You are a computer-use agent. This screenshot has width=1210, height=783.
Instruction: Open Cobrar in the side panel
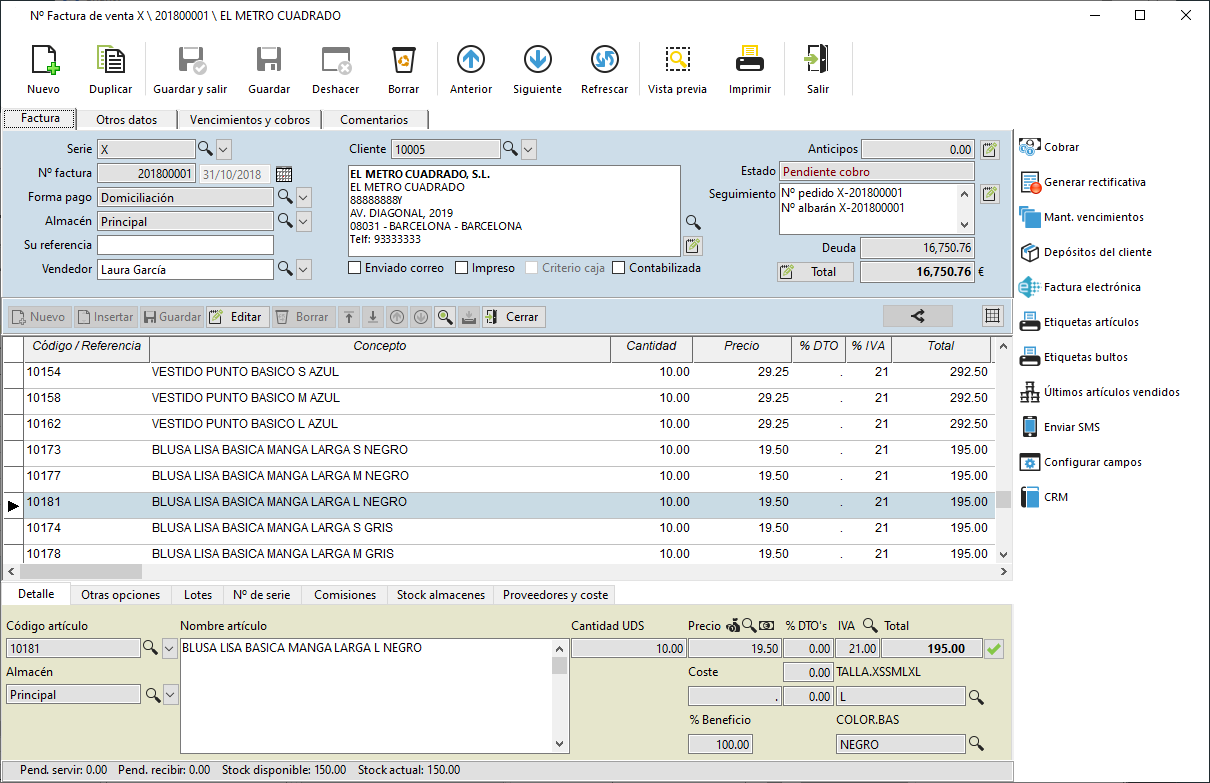point(1050,147)
